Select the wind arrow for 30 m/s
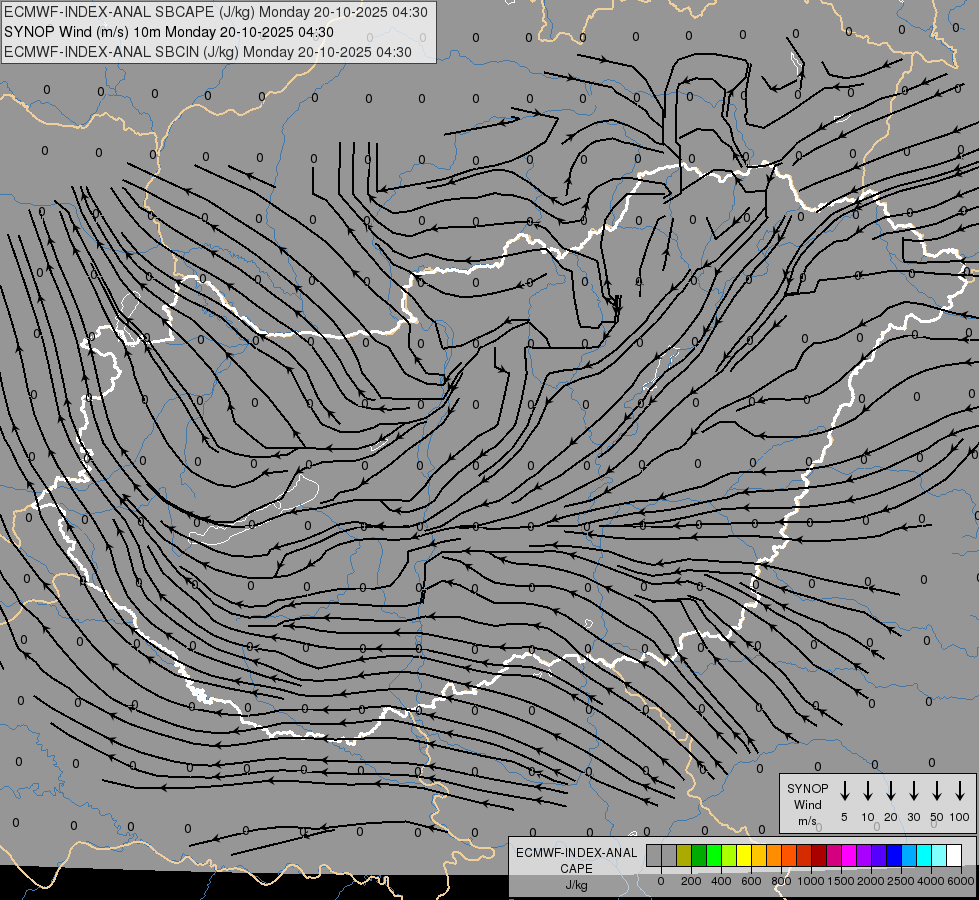The height and width of the screenshot is (900, 979). click(x=913, y=791)
